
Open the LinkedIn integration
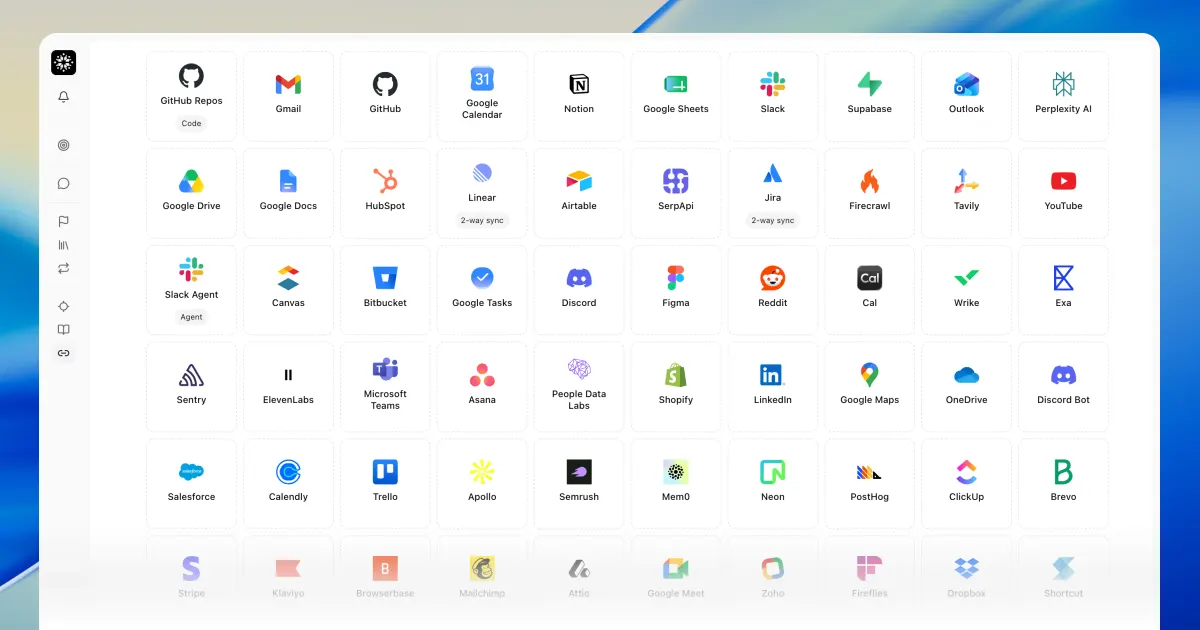(x=773, y=387)
